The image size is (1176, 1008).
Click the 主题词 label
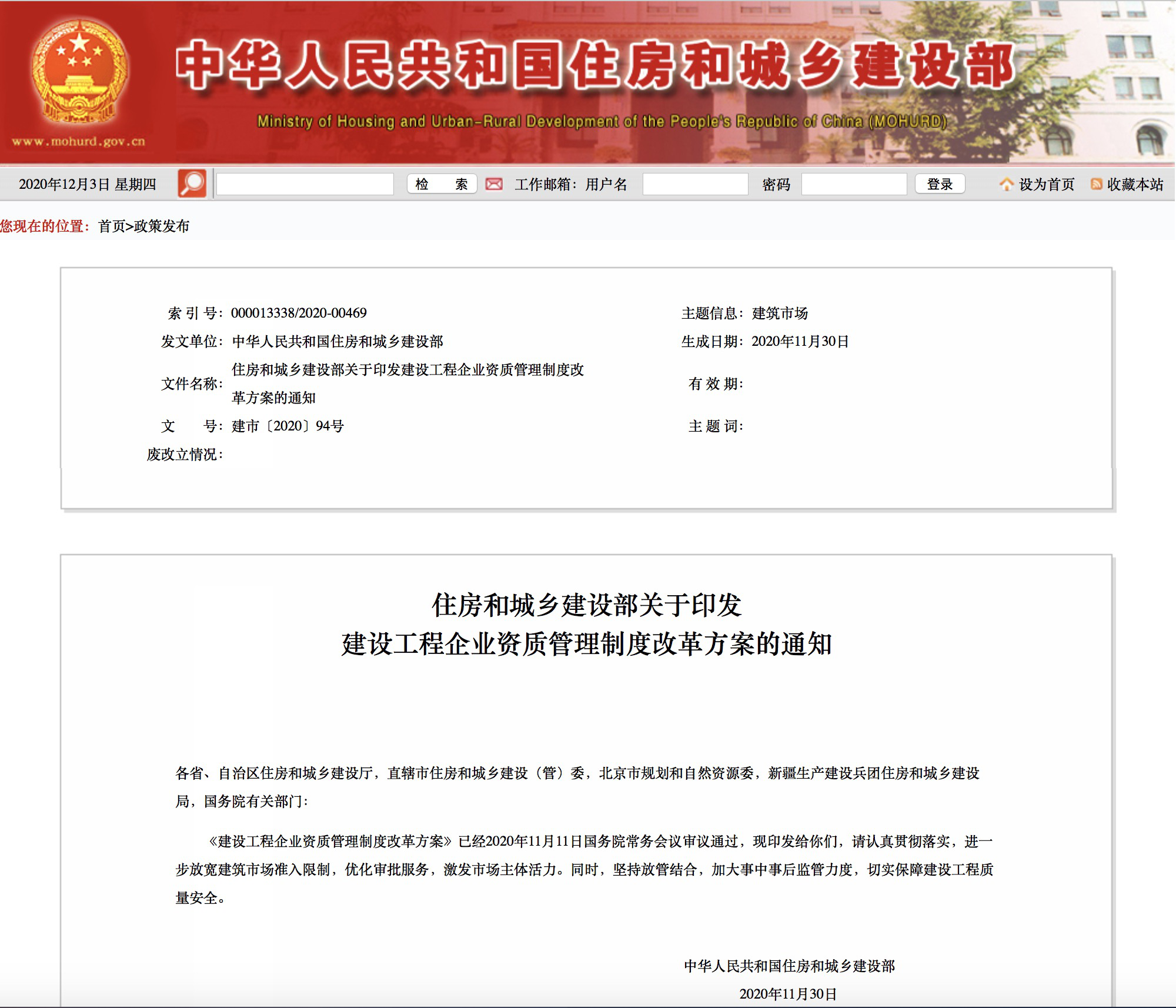(716, 426)
